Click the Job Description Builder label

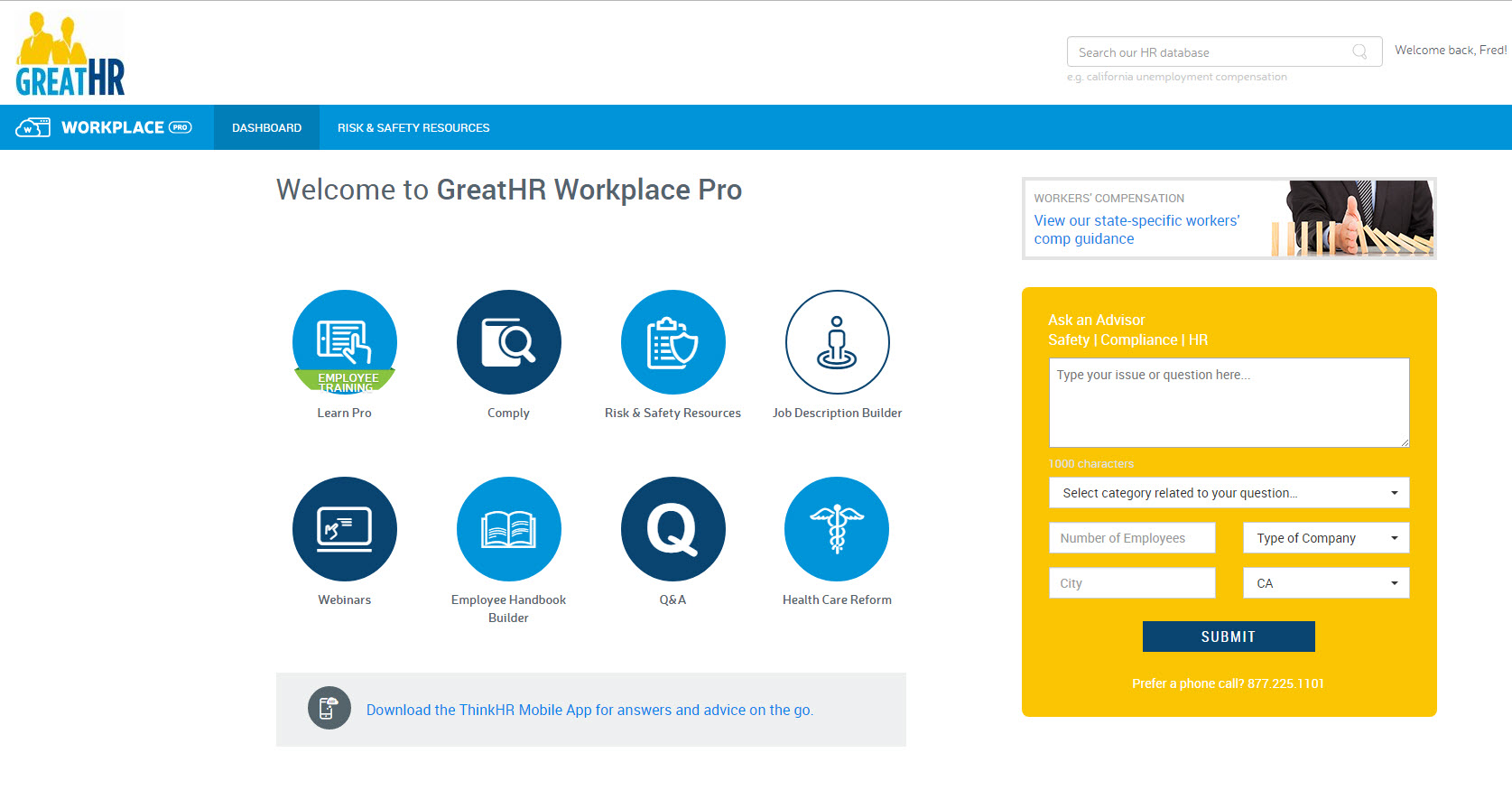pos(838,413)
